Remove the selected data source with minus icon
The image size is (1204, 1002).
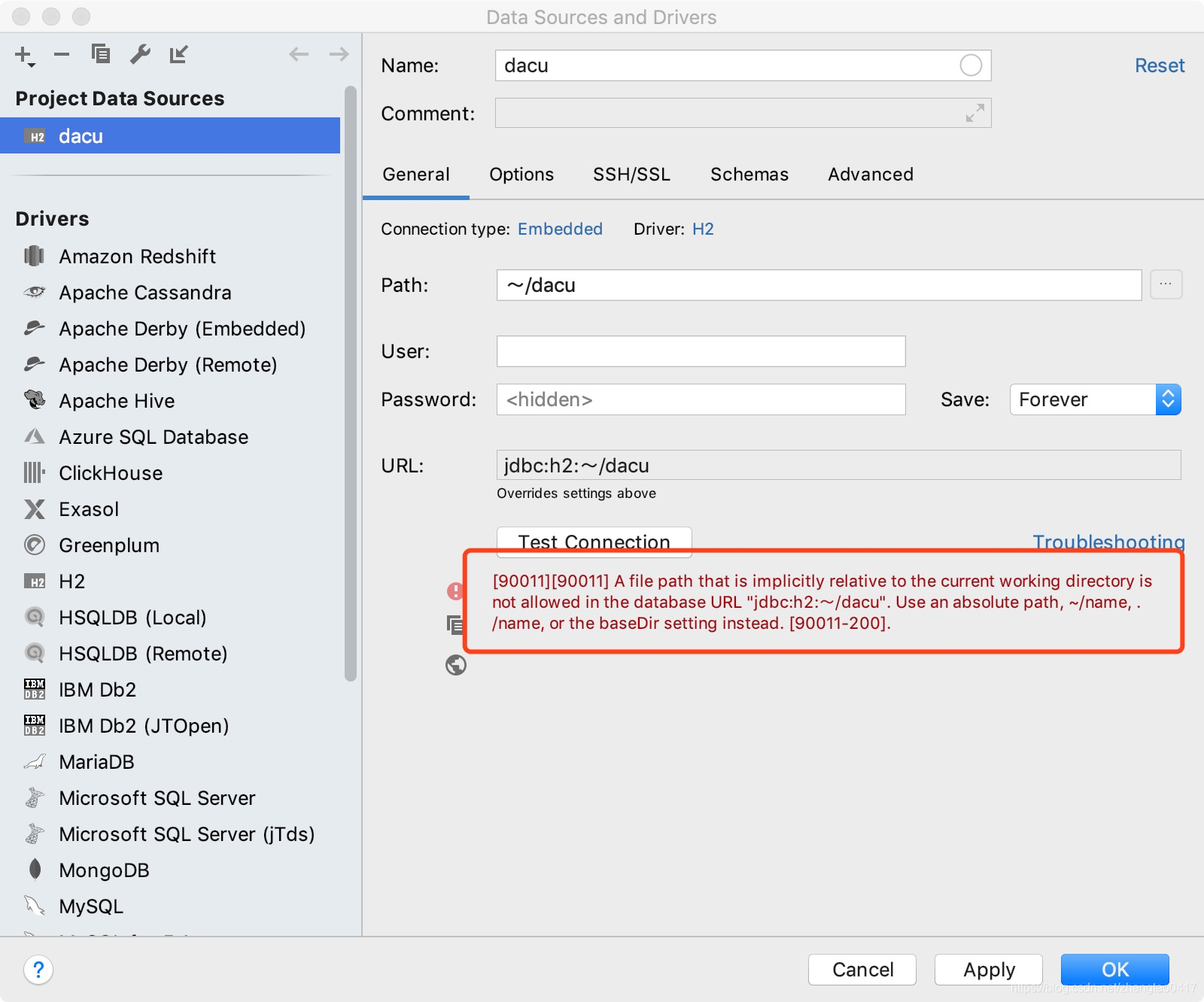tap(62, 54)
